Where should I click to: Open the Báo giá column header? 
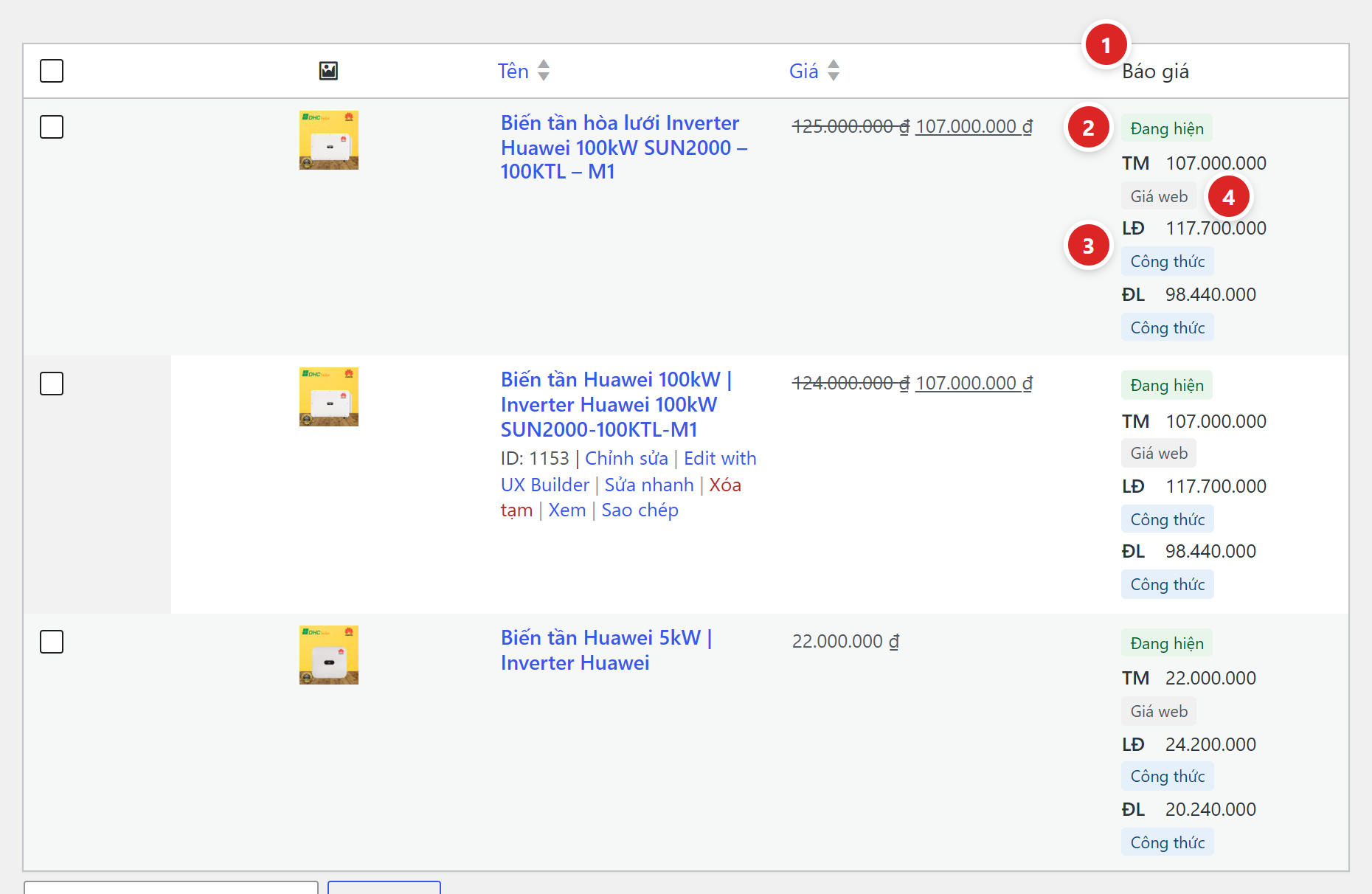tap(1155, 72)
